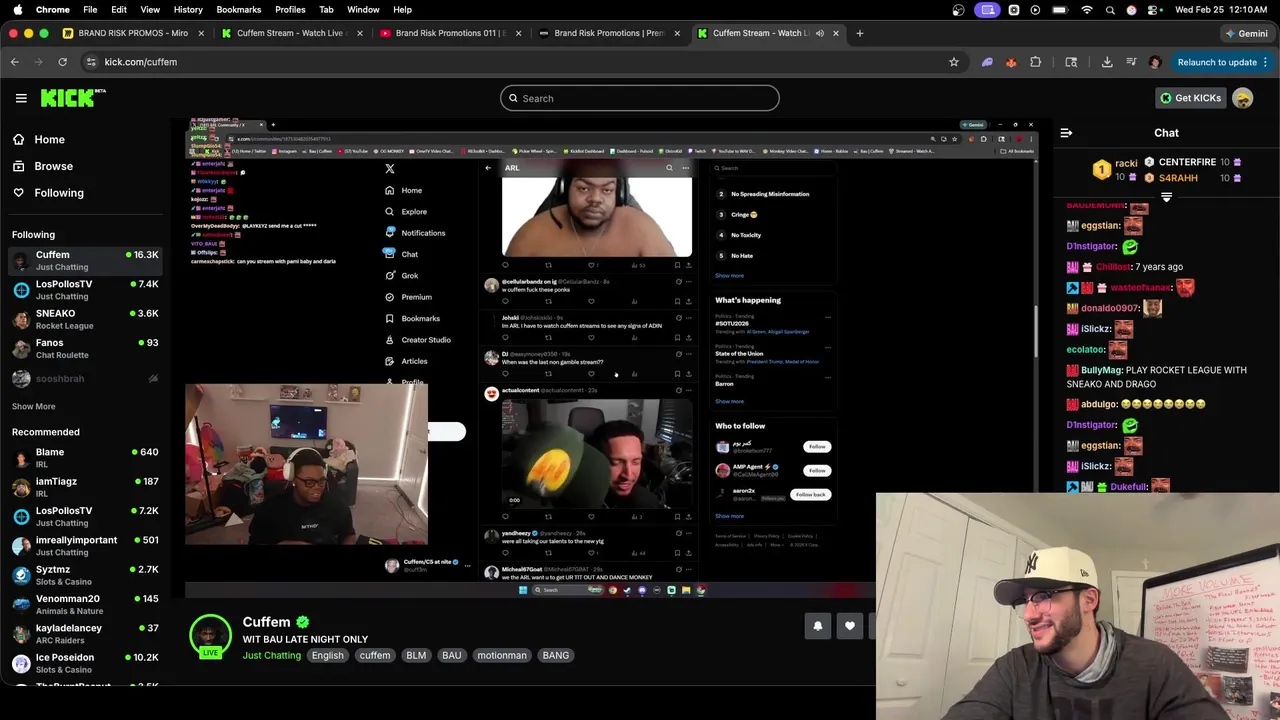This screenshot has width=1280, height=720.
Task: Click the Wi-Fi status icon
Action: pyautogui.click(x=1087, y=9)
